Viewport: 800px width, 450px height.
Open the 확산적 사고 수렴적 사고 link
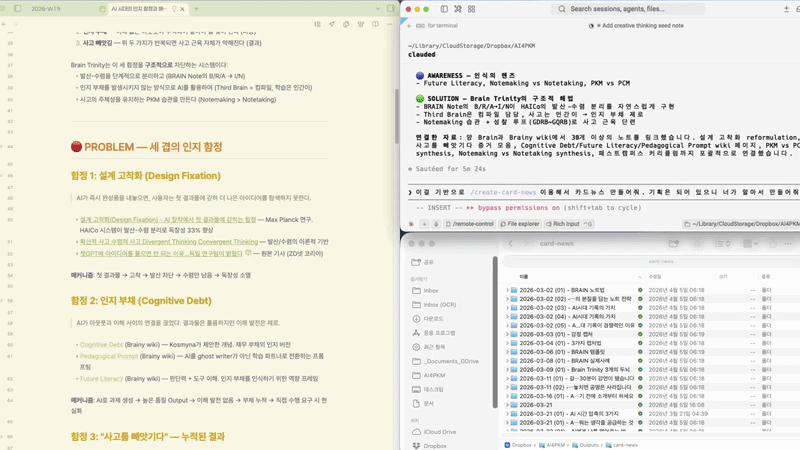tap(169, 242)
